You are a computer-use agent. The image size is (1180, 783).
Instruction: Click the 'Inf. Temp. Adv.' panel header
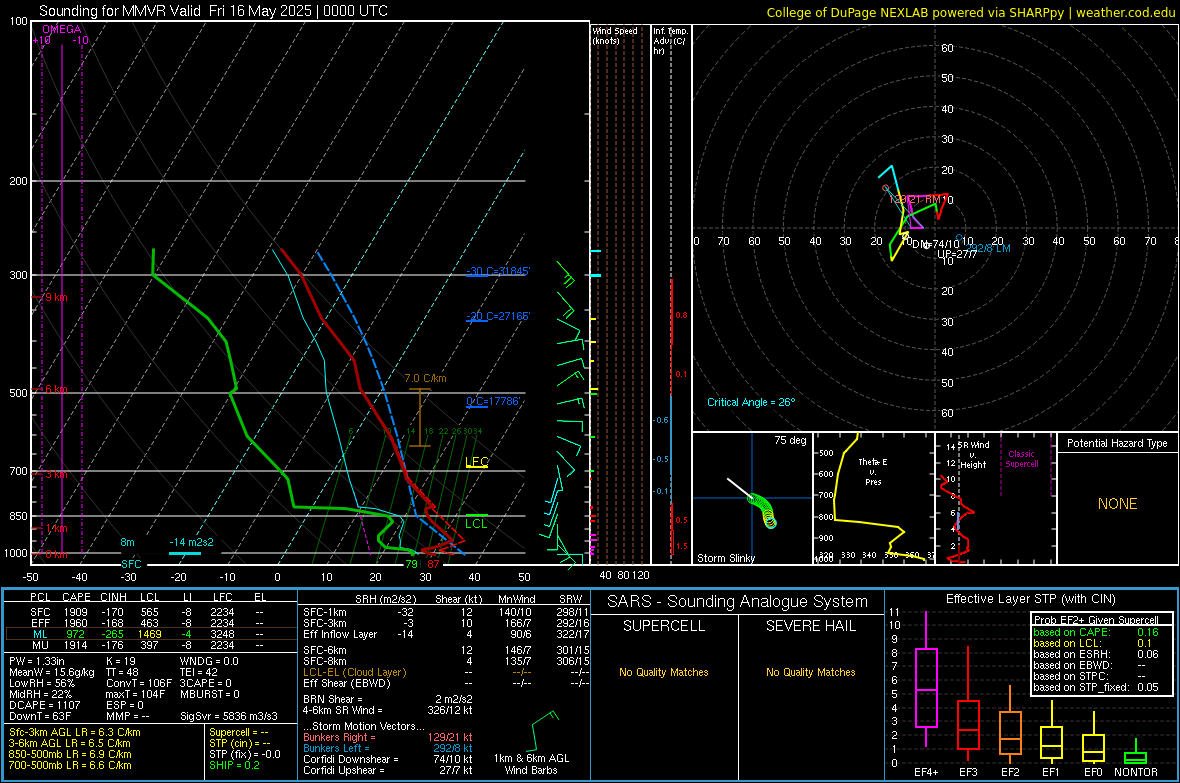(670, 41)
